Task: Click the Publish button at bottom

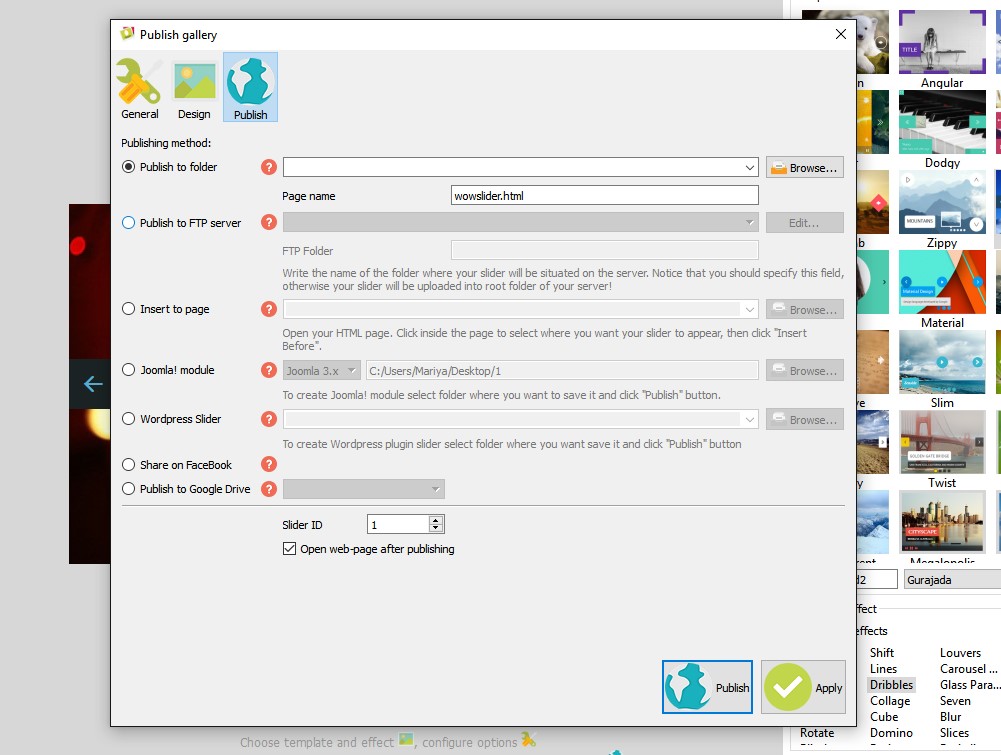Action: [x=707, y=687]
